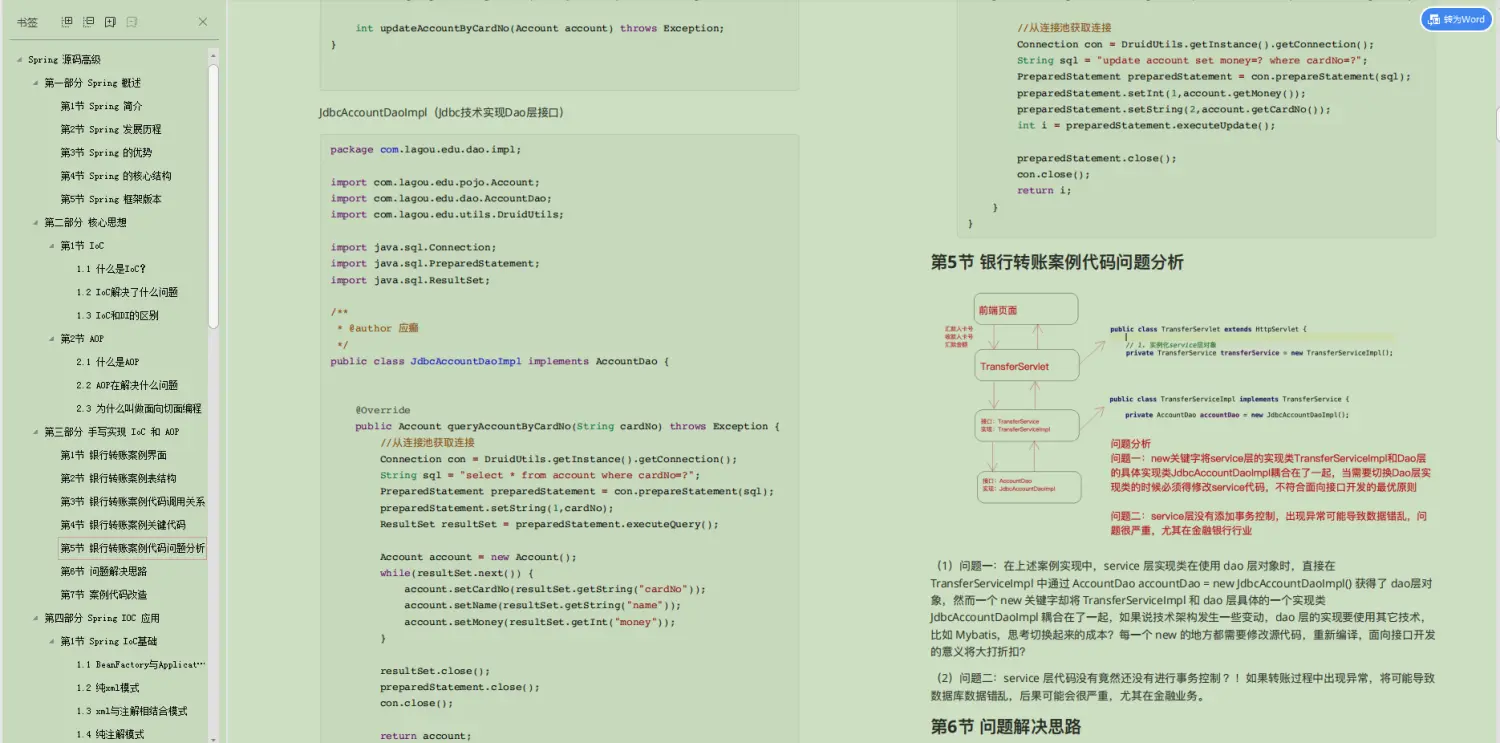This screenshot has width=1500, height=743.
Task: Select the 第二部分 核心思想 label
Action: [x=85, y=223]
